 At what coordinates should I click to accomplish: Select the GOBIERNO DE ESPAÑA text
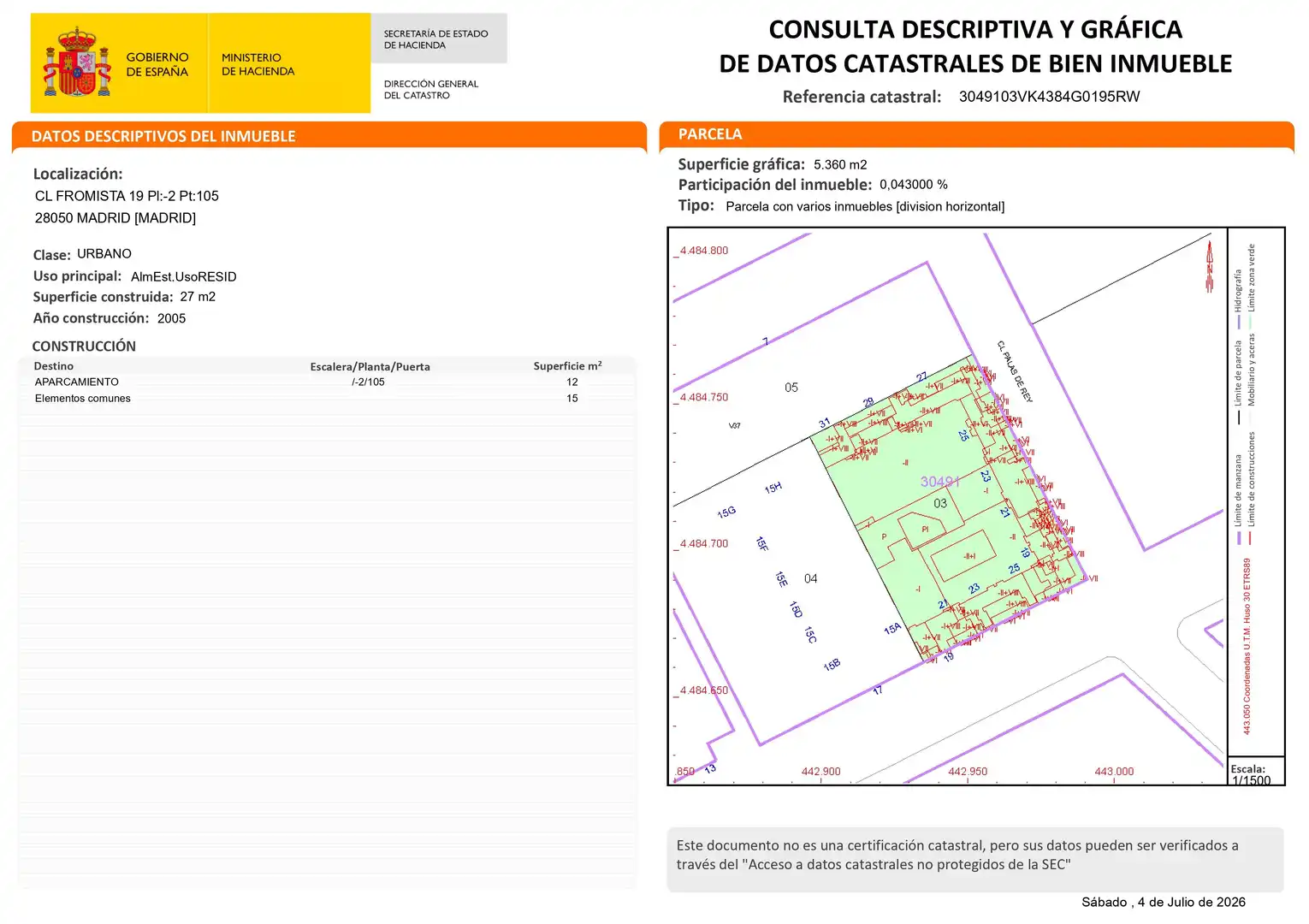157,64
